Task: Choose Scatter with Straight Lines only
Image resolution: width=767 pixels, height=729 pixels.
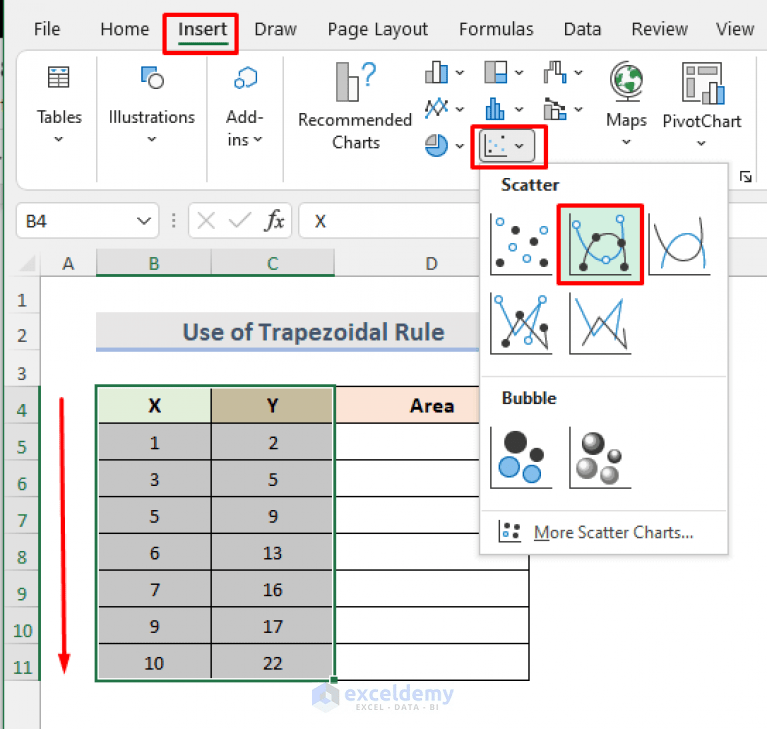Action: tap(600, 323)
